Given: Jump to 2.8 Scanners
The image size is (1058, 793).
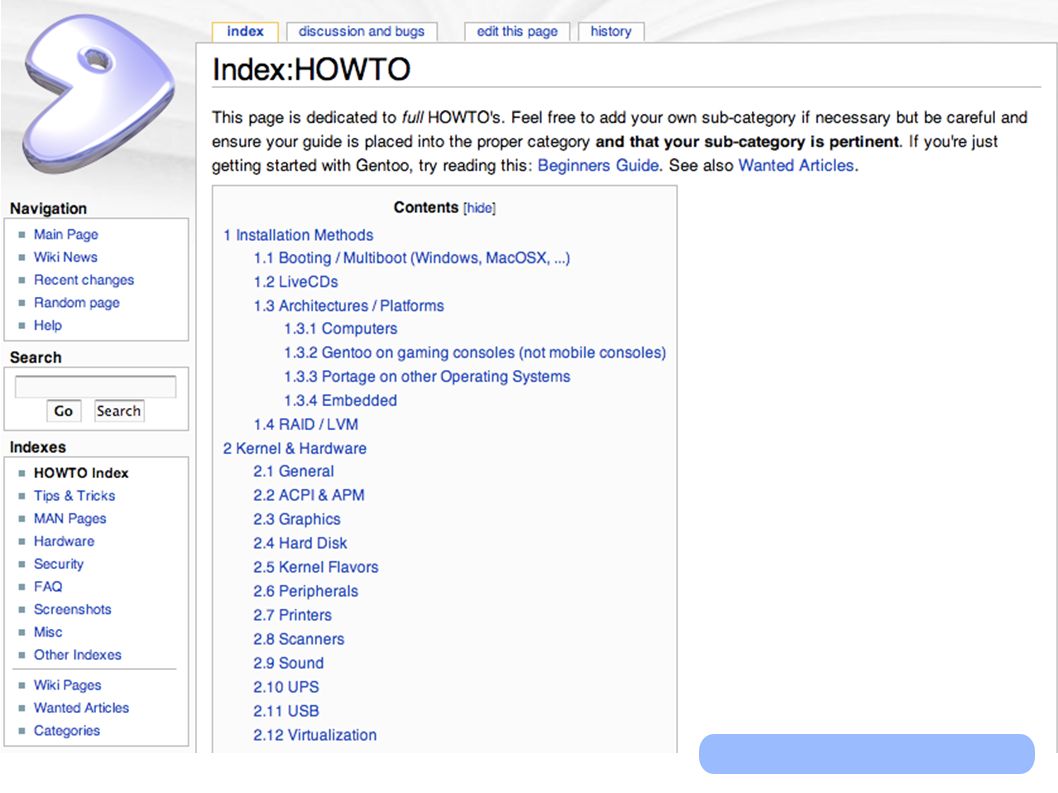Looking at the screenshot, I should [x=299, y=639].
